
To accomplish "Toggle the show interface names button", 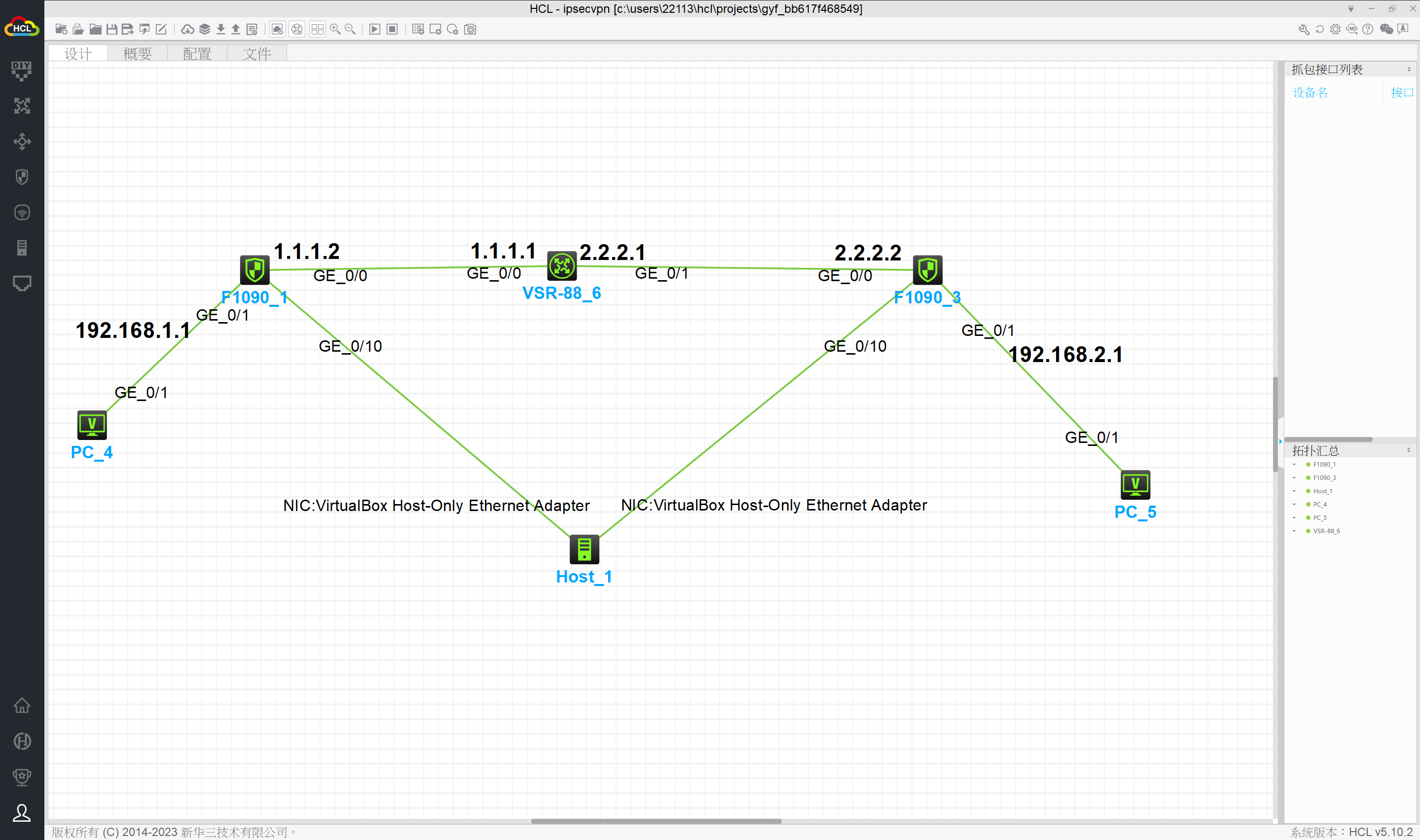I will click(x=277, y=30).
